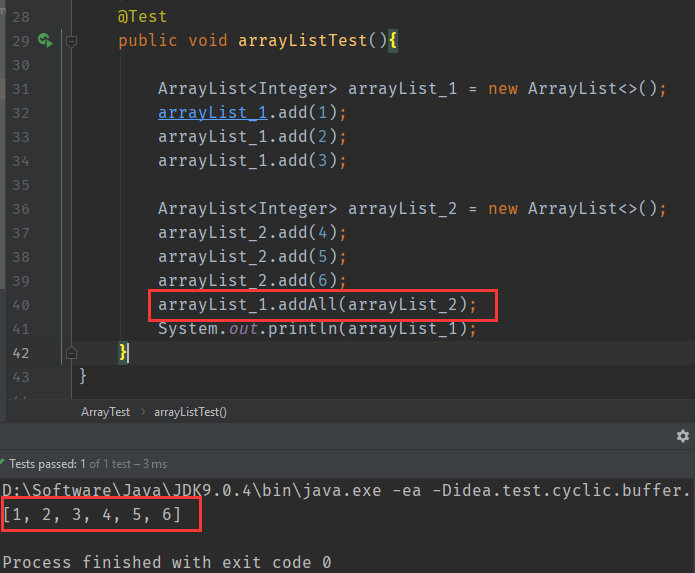Click underlined arrayList_1 on line 32
The height and width of the screenshot is (573, 695).
click(213, 113)
